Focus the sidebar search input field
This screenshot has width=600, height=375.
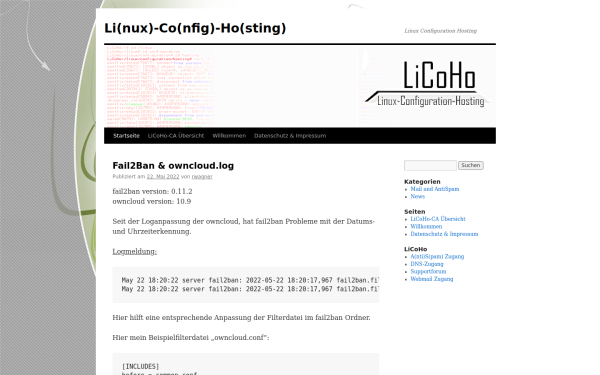pos(430,165)
